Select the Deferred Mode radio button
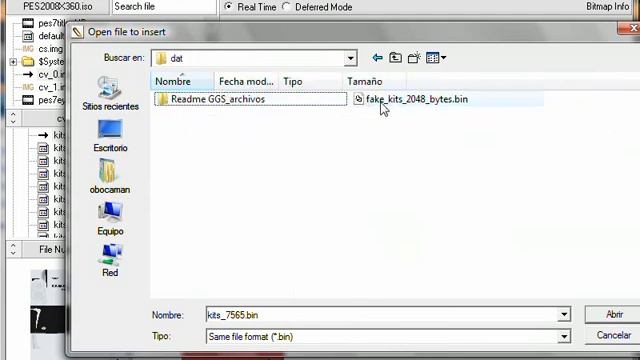Image resolution: width=640 pixels, height=360 pixels. click(287, 7)
